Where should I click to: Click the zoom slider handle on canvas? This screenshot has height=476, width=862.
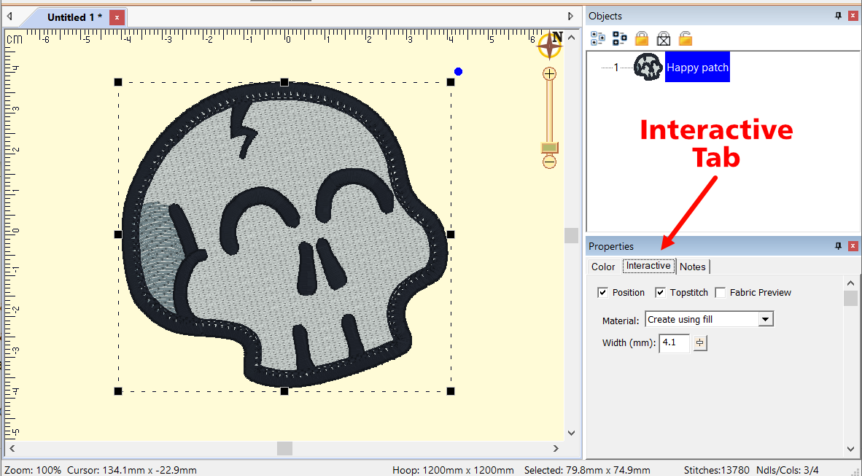coord(549,148)
